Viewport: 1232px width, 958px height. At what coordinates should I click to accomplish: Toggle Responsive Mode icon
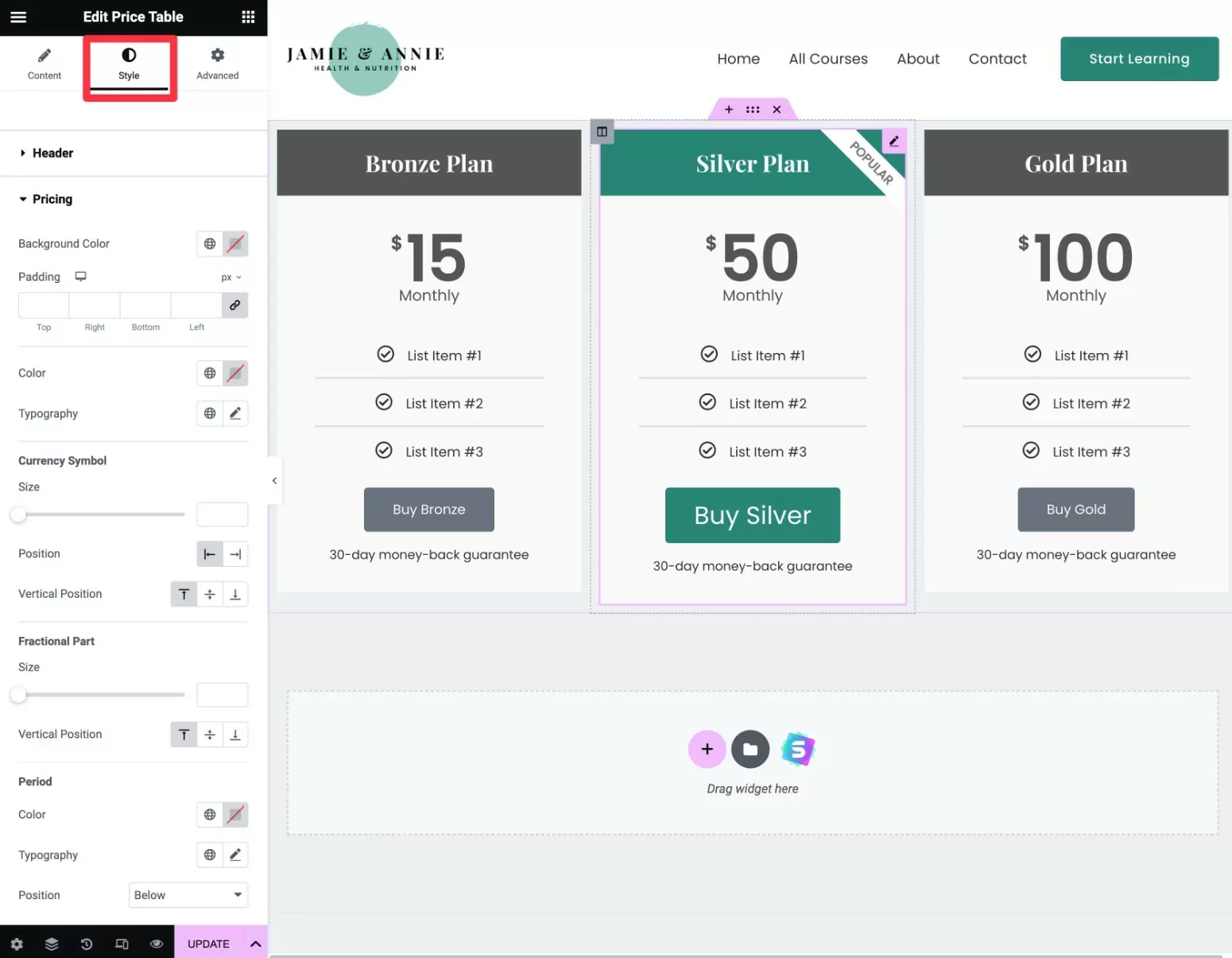pyautogui.click(x=122, y=944)
